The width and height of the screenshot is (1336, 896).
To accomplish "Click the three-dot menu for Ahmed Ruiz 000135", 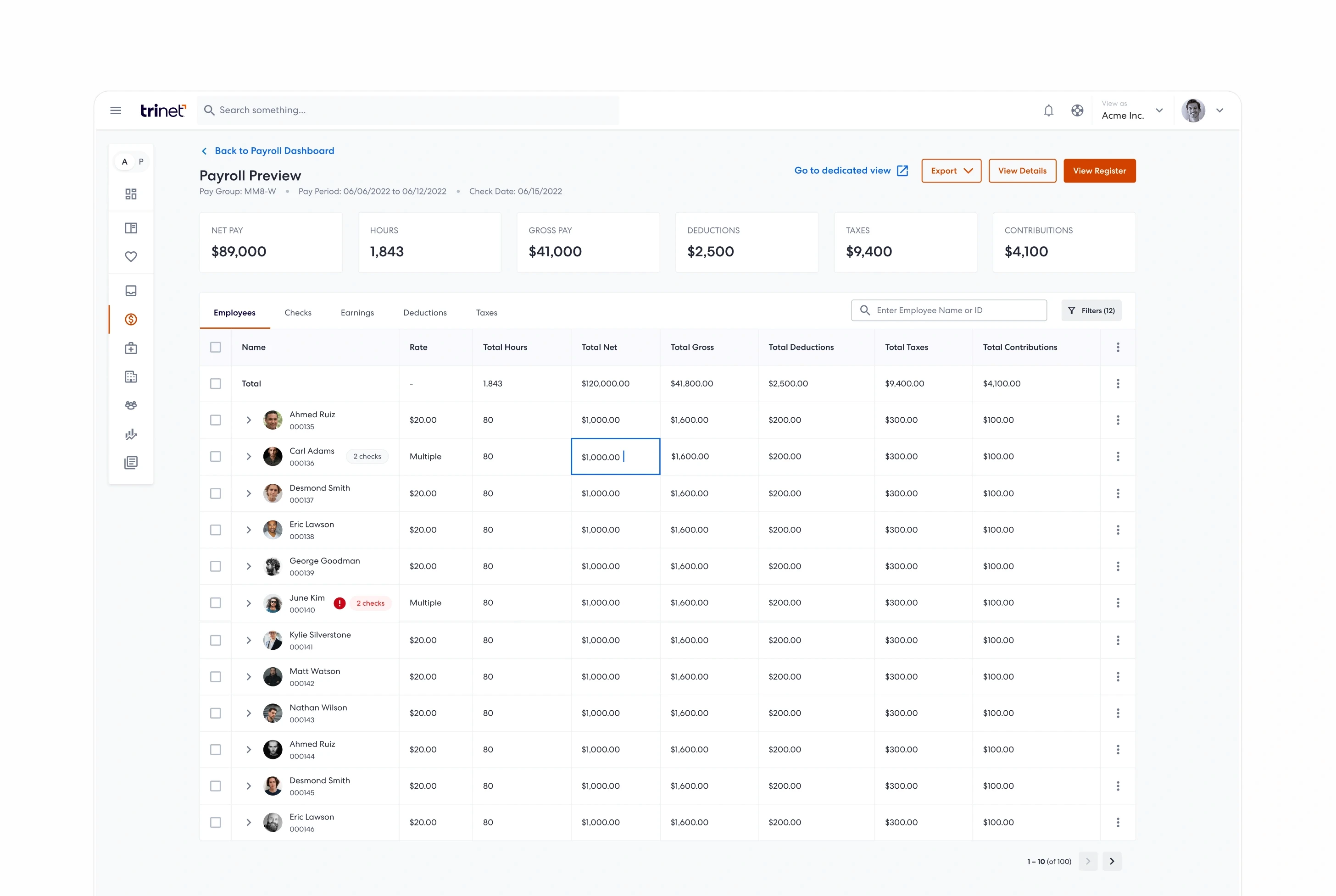I will pos(1118,420).
